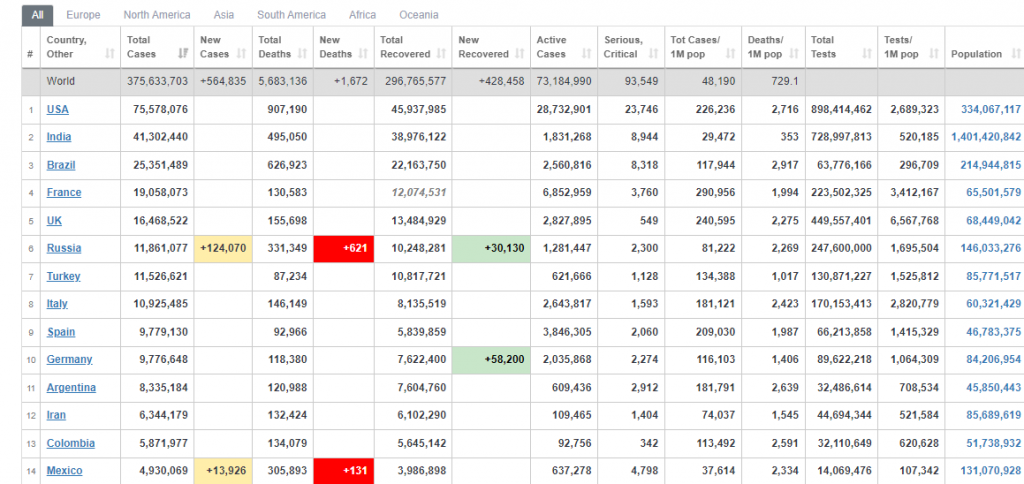Open the Asia tab

coord(224,14)
